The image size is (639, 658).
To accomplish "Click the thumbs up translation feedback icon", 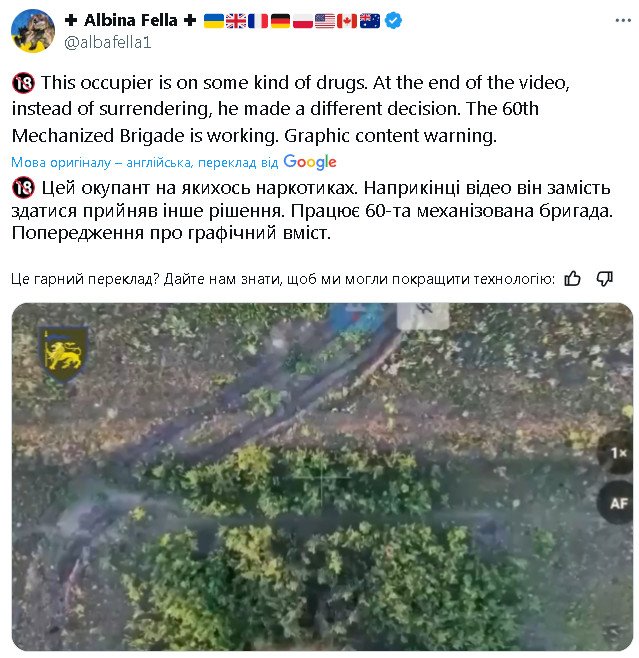I will 572,278.
